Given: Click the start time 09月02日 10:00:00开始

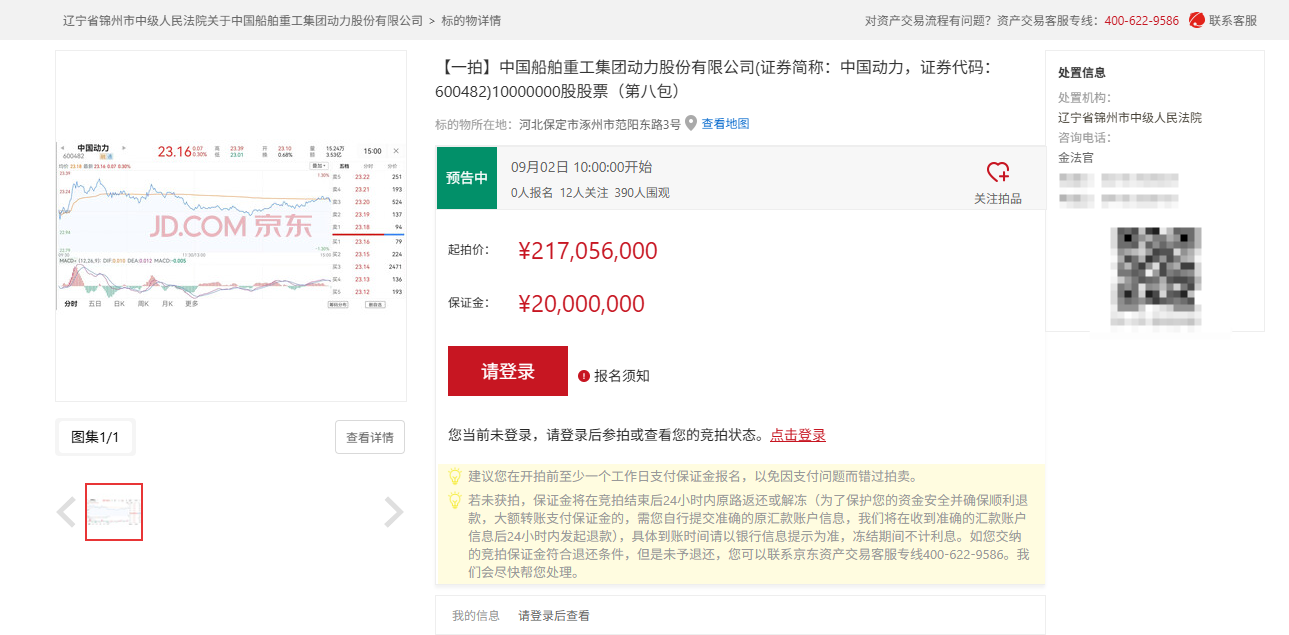Looking at the screenshot, I should coord(581,167).
